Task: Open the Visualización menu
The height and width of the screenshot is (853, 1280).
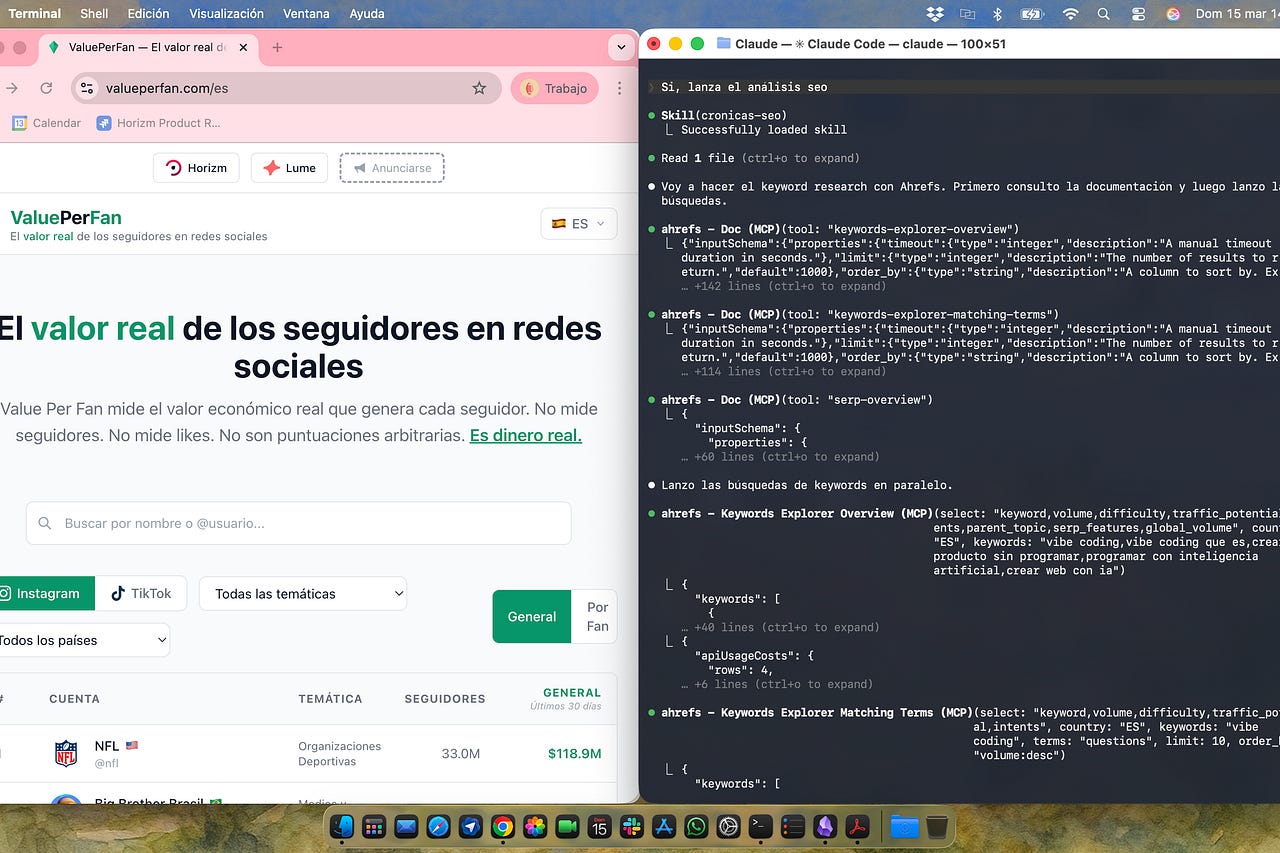Action: [227, 14]
